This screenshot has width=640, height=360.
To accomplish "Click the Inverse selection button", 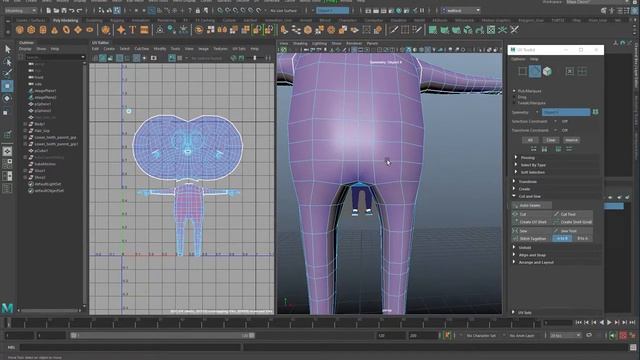I will (x=571, y=140).
